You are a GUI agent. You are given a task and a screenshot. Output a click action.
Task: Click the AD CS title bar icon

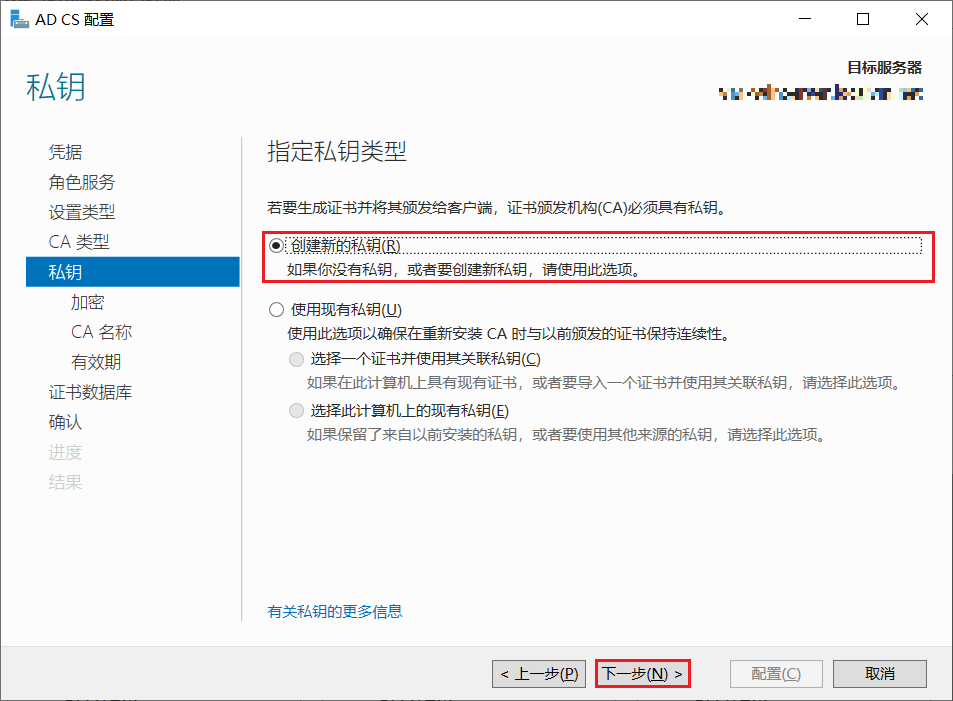pos(20,18)
